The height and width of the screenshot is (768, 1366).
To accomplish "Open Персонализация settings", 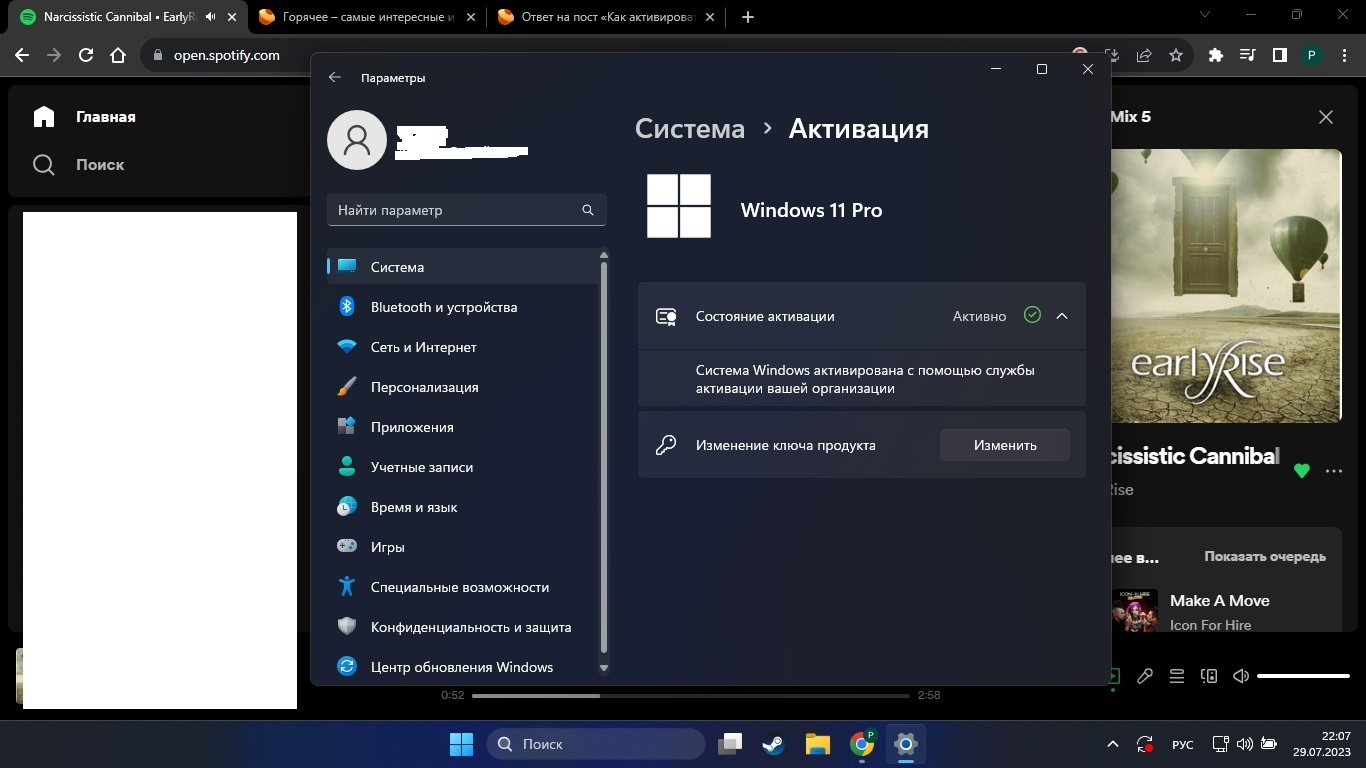I will coord(463,387).
